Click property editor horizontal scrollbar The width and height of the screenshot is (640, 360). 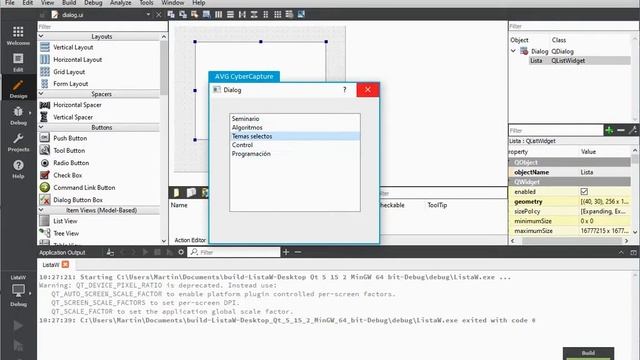click(571, 241)
